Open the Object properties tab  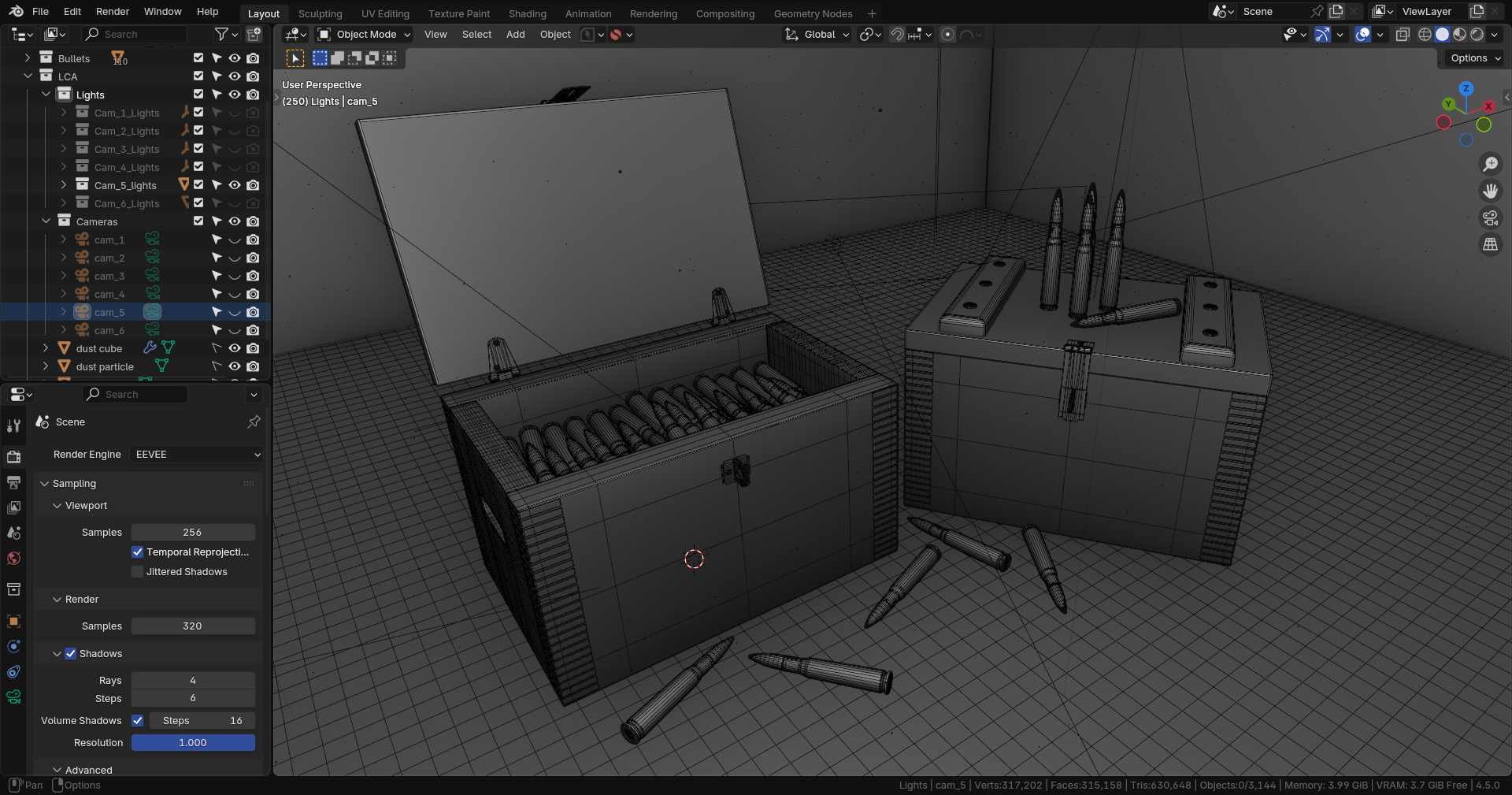(13, 621)
